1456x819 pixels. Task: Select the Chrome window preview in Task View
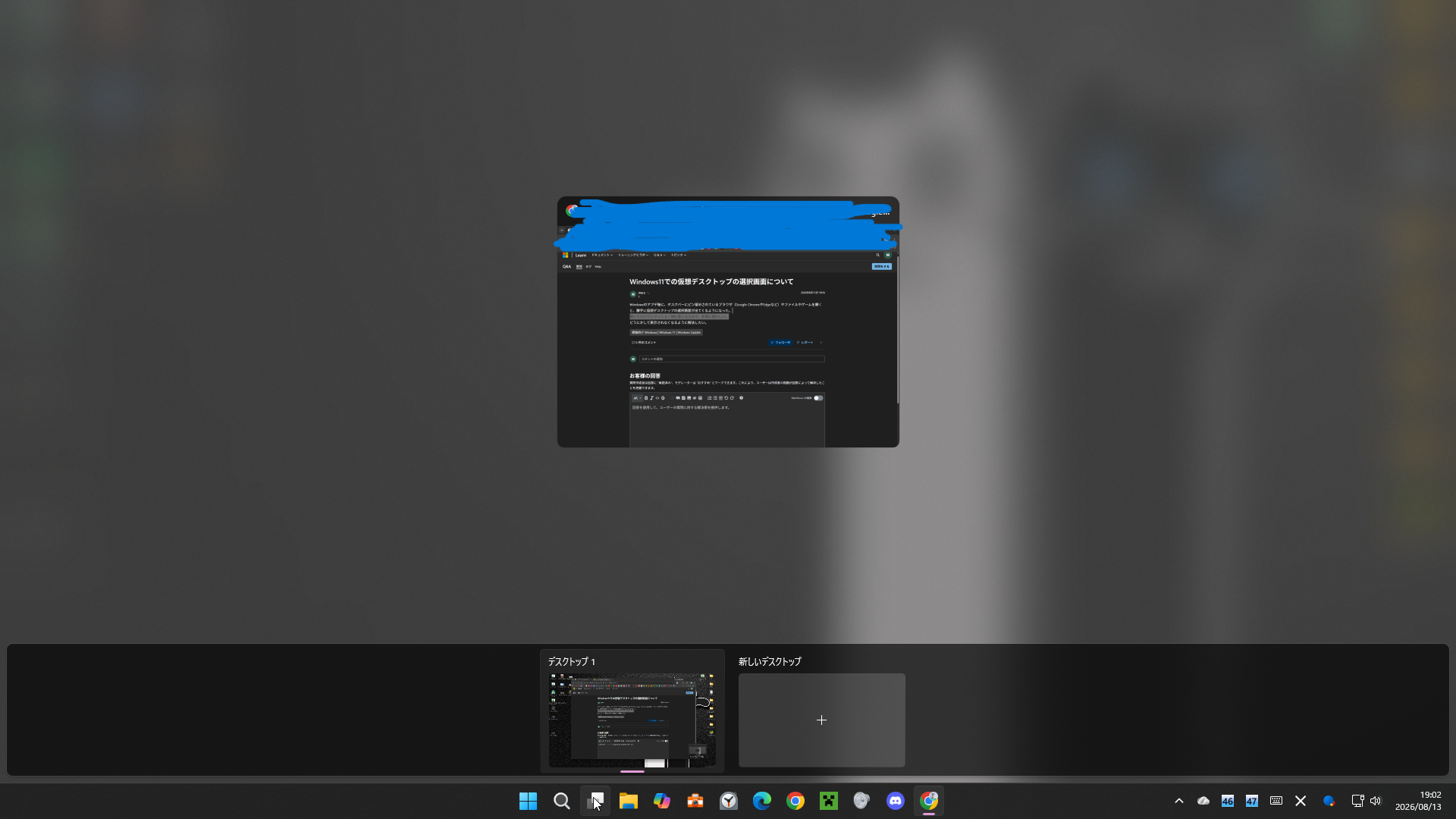click(728, 322)
